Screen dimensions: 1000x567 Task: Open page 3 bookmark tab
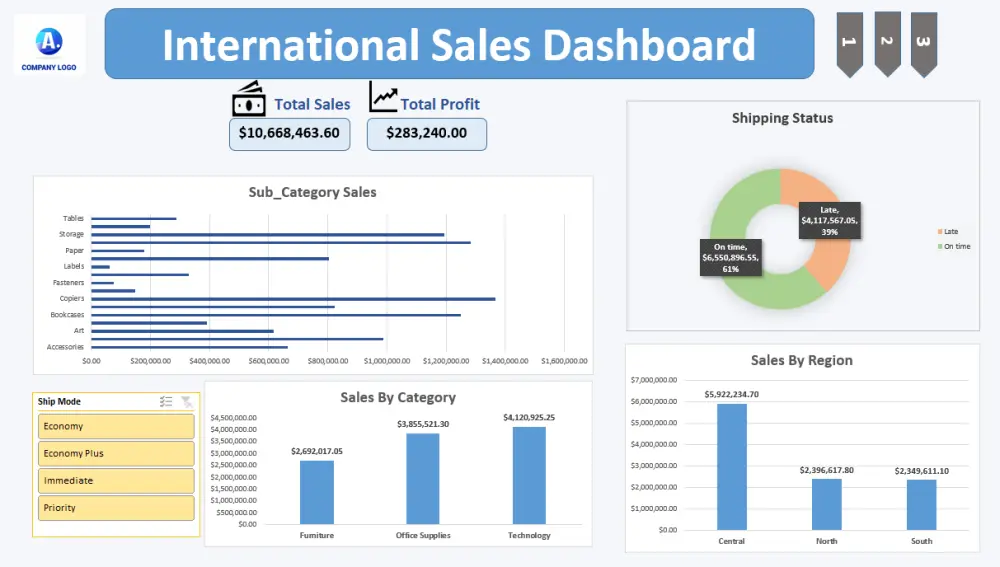pyautogui.click(x=924, y=44)
